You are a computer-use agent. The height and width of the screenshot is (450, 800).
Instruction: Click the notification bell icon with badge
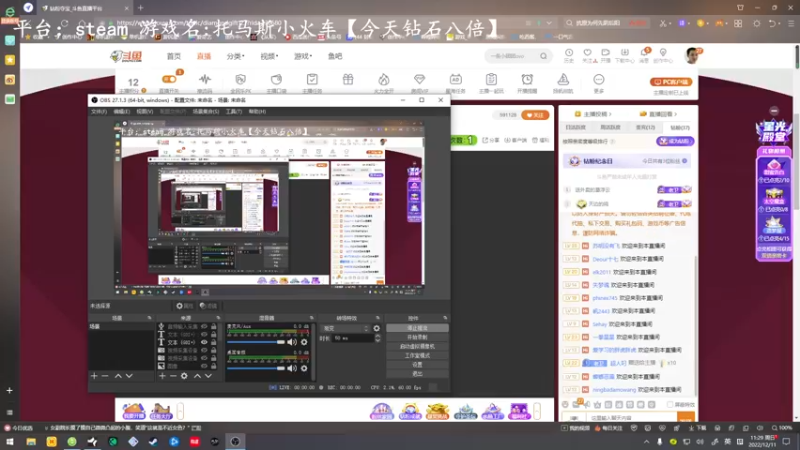coord(644,53)
